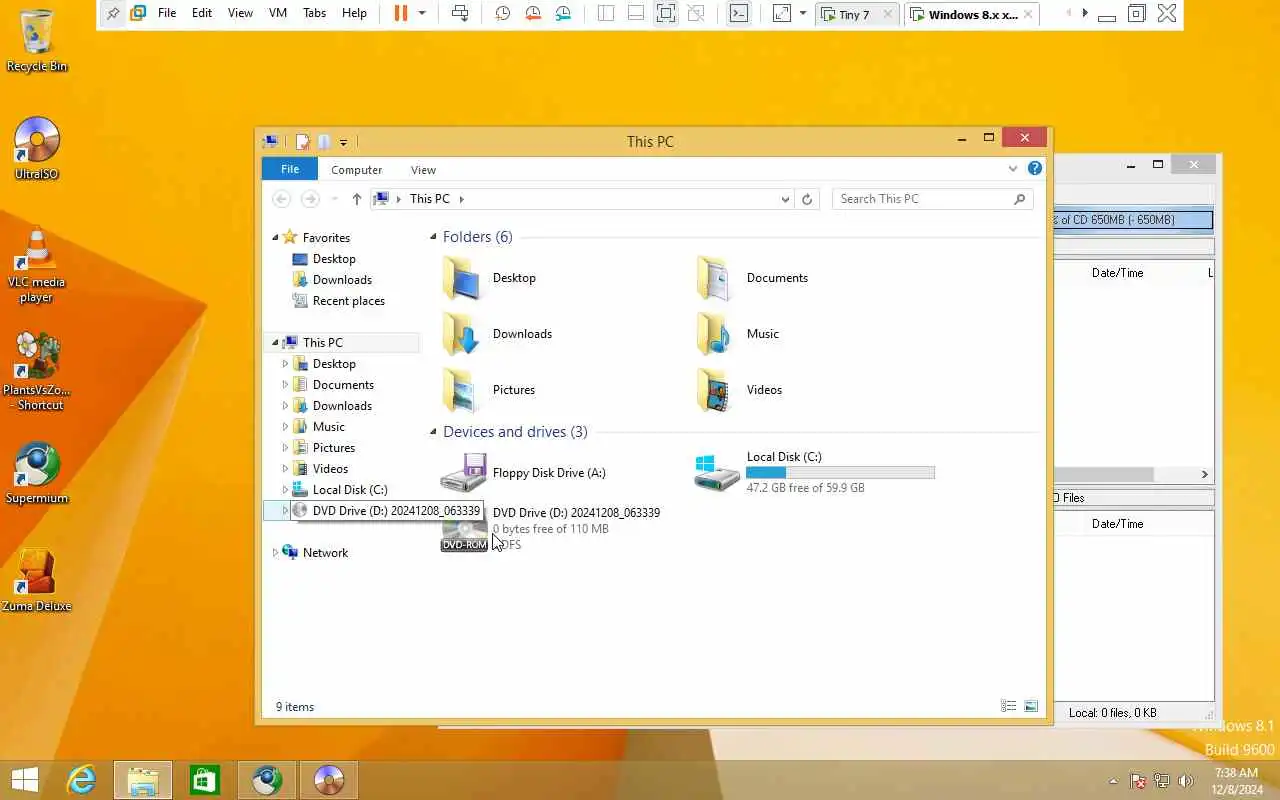Select the Videos folder in main pane
1280x800 pixels.
point(740,390)
